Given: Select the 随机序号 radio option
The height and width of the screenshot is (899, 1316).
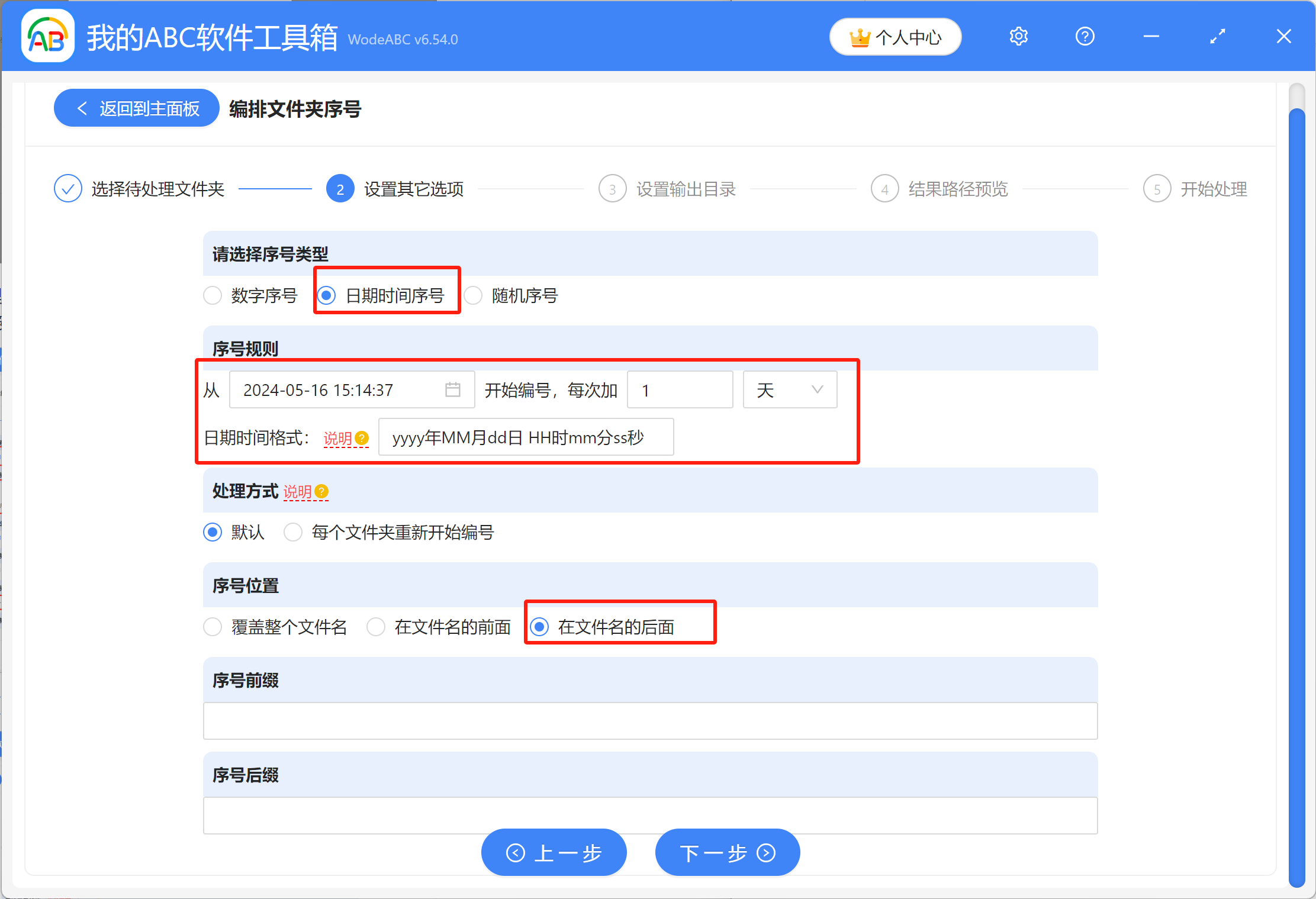Looking at the screenshot, I should tap(473, 295).
